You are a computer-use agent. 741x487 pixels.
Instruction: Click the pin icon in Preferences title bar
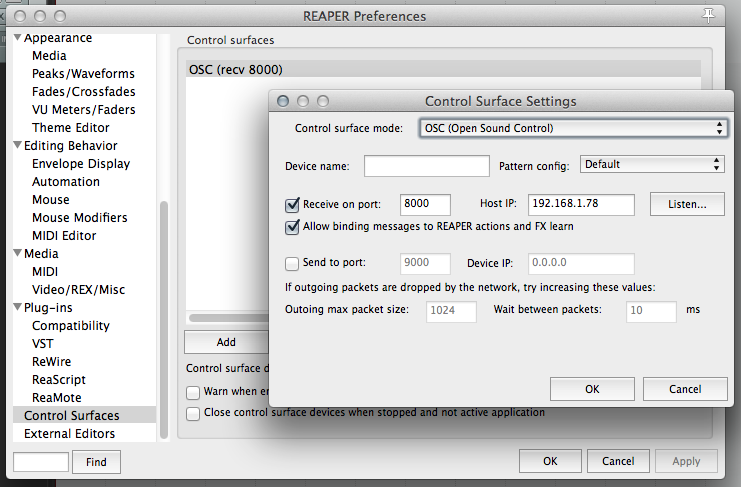tap(708, 16)
